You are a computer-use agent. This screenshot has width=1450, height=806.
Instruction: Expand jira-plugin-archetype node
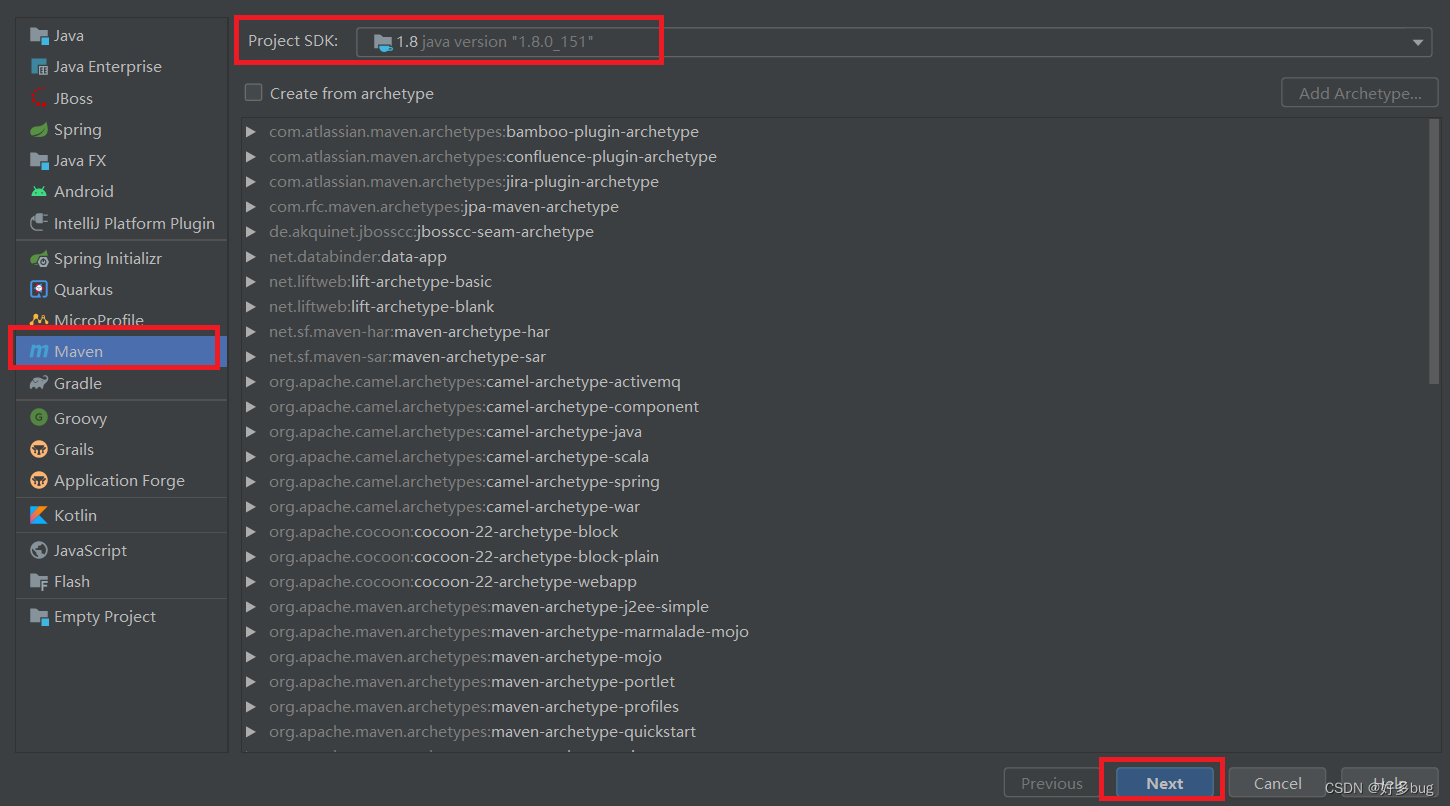click(x=250, y=182)
